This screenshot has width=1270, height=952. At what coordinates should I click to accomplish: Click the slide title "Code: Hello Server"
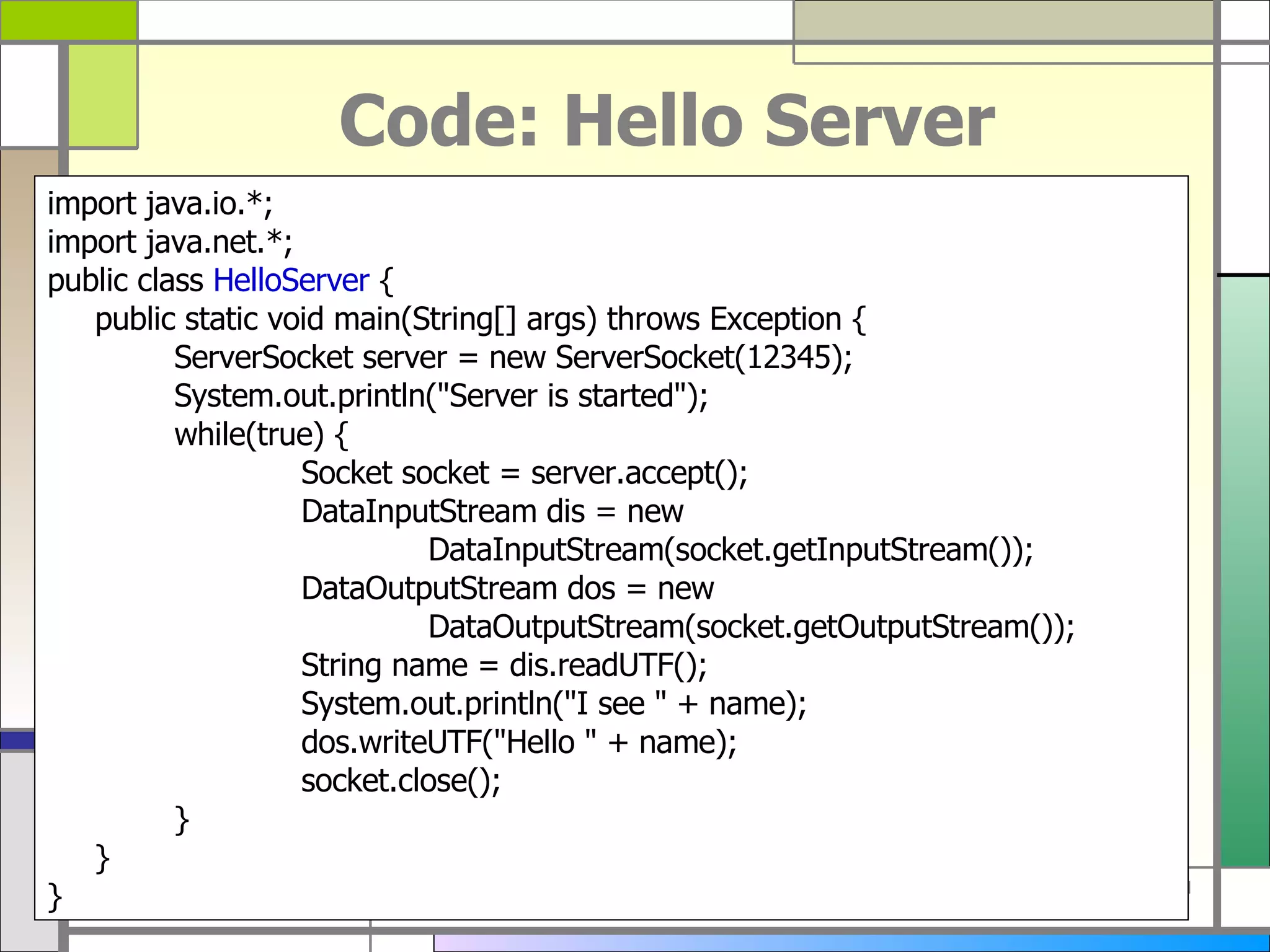coord(667,121)
